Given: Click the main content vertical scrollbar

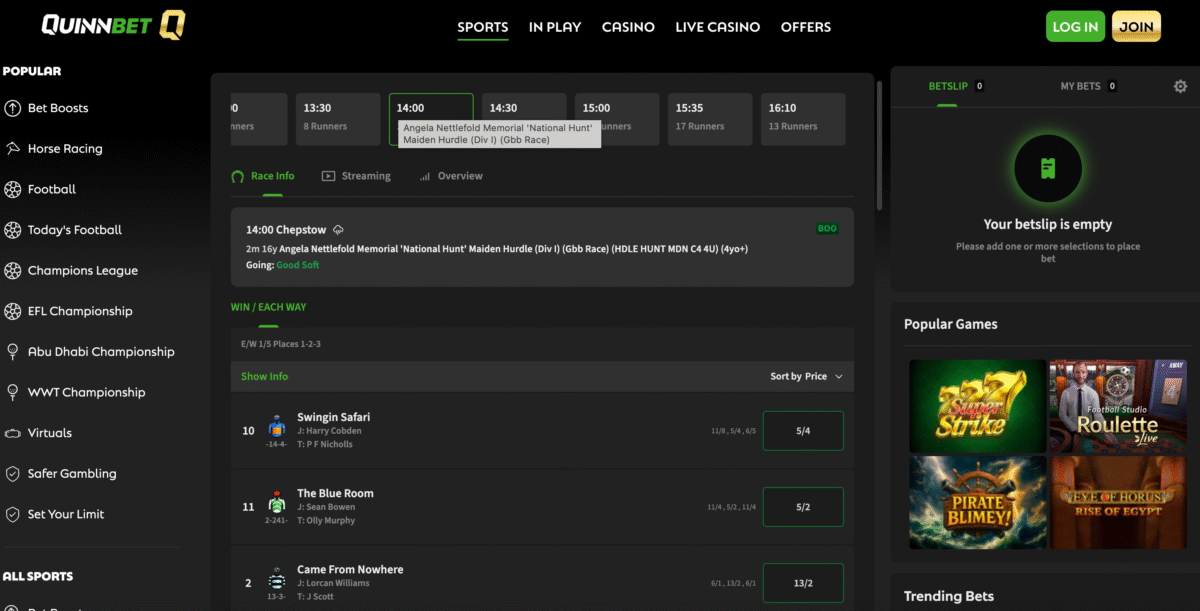Looking at the screenshot, I should (879, 145).
